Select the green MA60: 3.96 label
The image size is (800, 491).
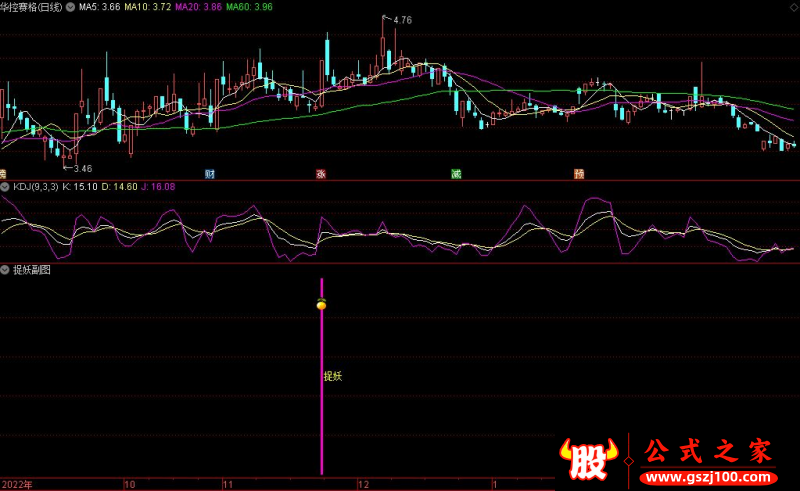point(248,7)
